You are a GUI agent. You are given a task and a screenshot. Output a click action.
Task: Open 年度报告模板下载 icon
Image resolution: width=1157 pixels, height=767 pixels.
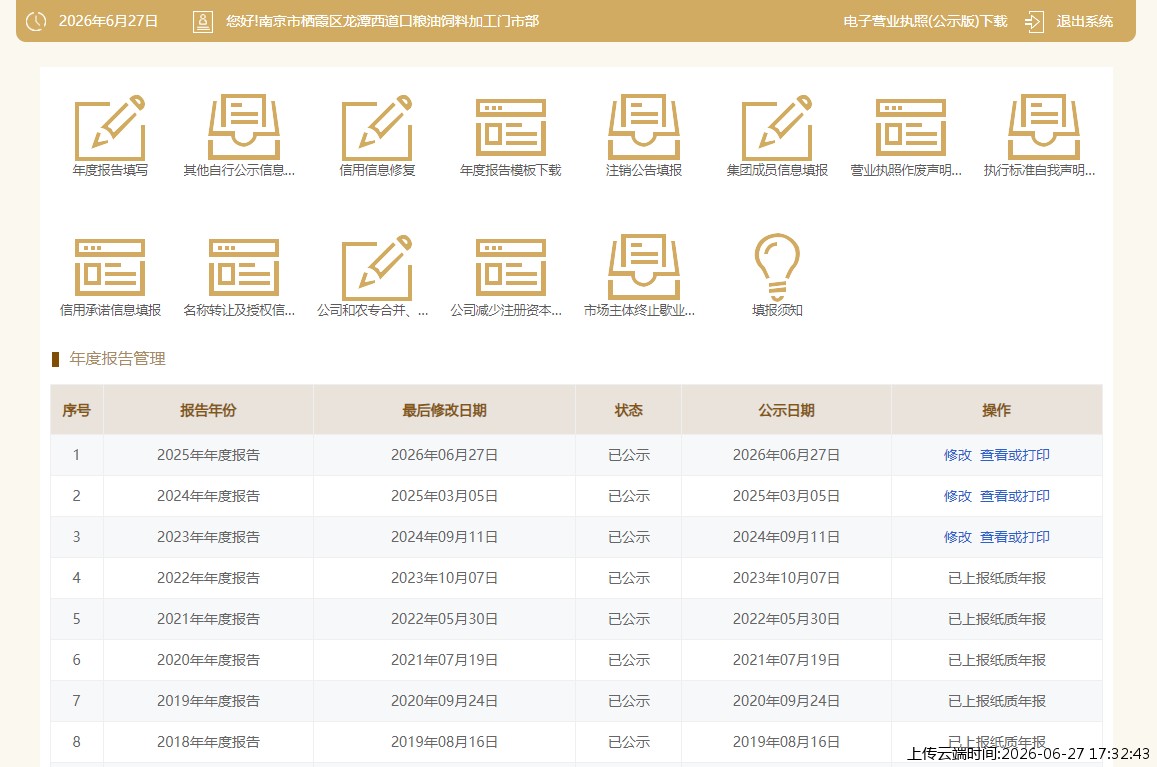pos(511,127)
